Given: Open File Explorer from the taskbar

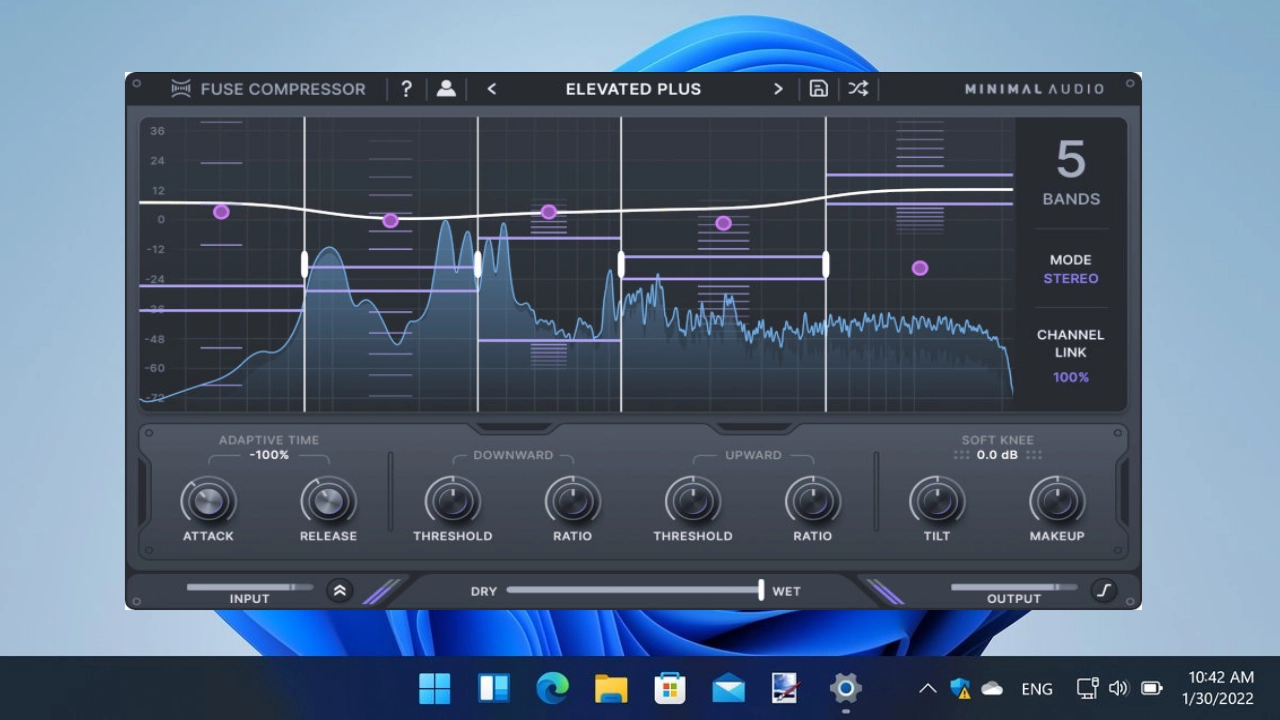Looking at the screenshot, I should coord(611,688).
